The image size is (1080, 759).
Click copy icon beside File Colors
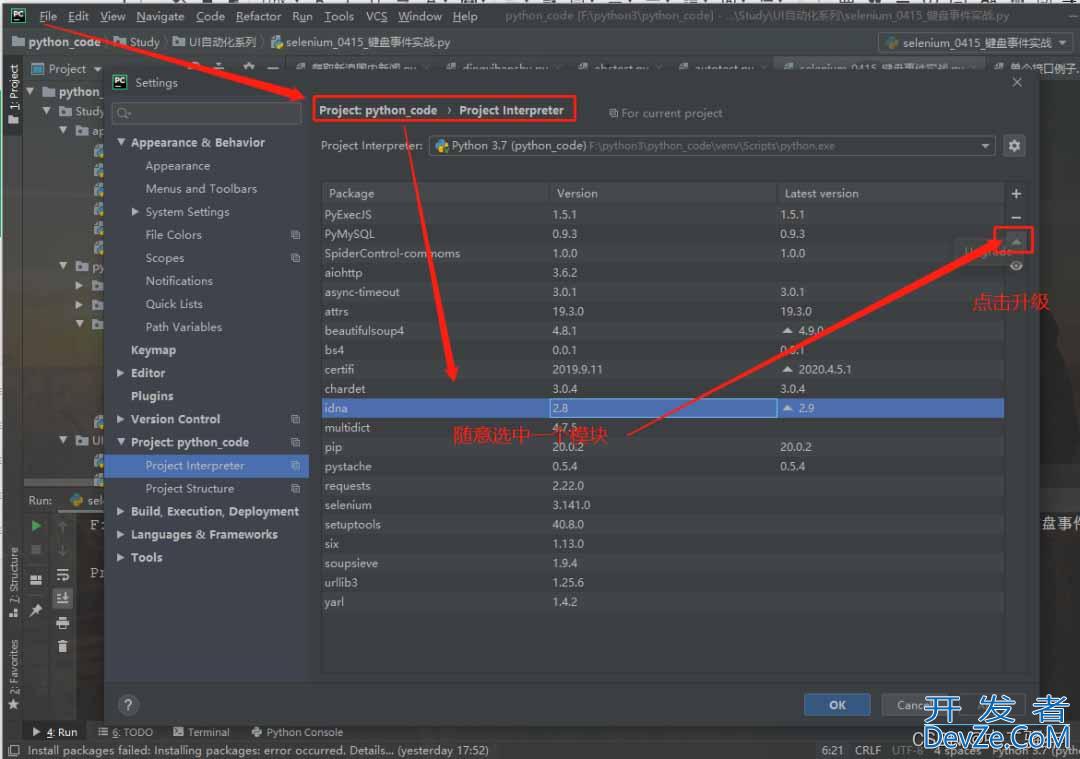click(x=295, y=235)
